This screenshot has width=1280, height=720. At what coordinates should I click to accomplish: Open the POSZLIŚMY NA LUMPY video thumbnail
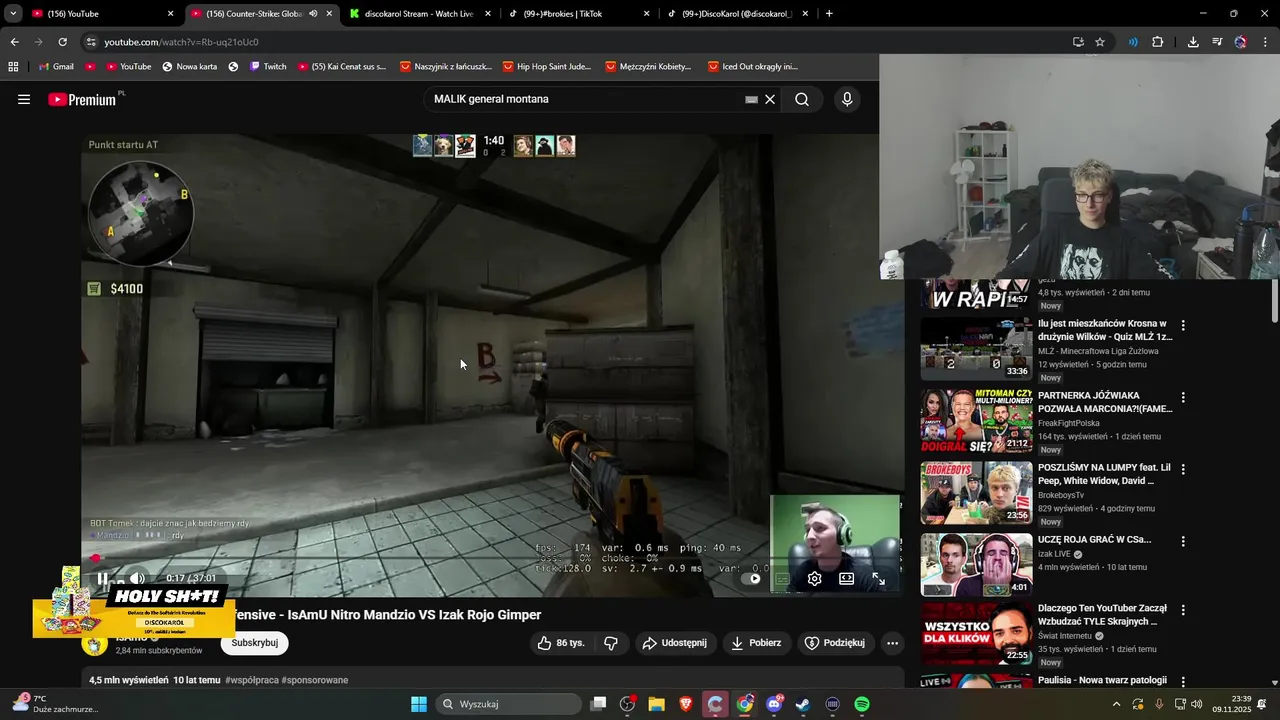point(976,493)
